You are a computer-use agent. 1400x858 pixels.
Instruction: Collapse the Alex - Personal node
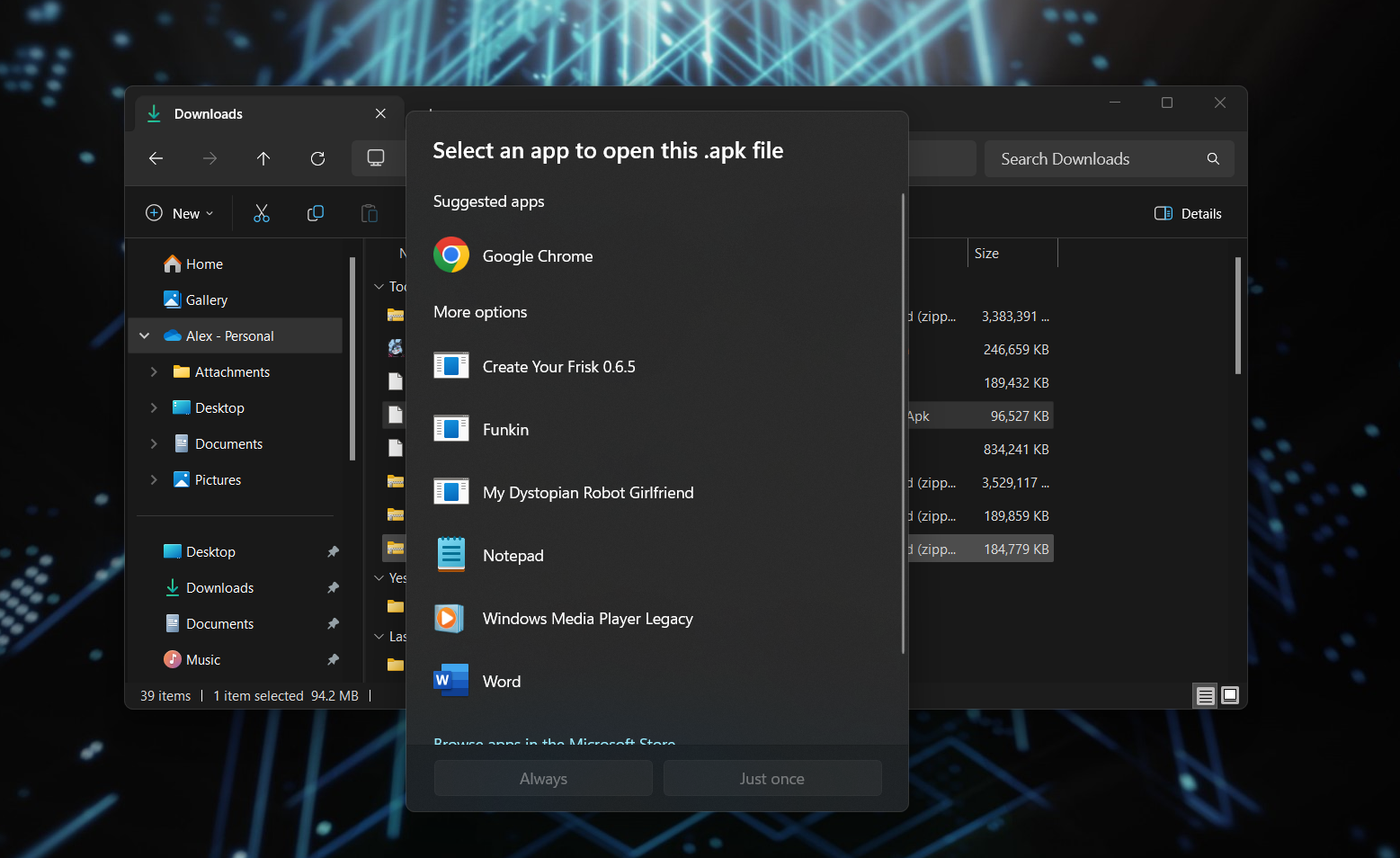144,335
